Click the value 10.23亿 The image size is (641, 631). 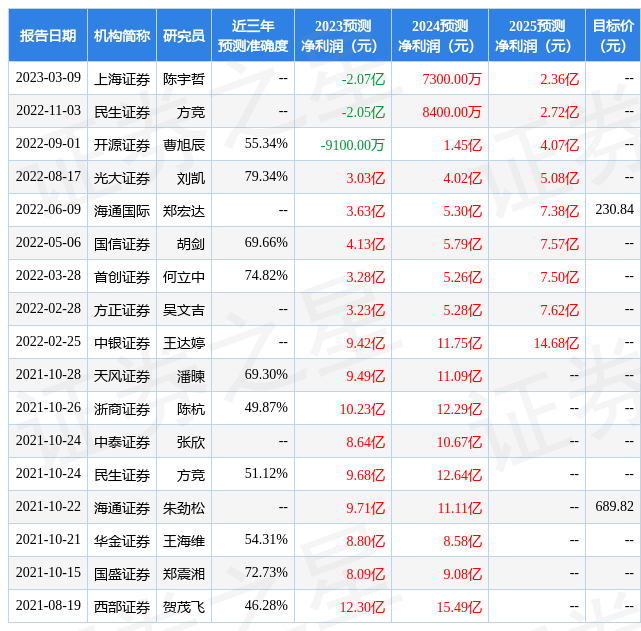[363, 409]
